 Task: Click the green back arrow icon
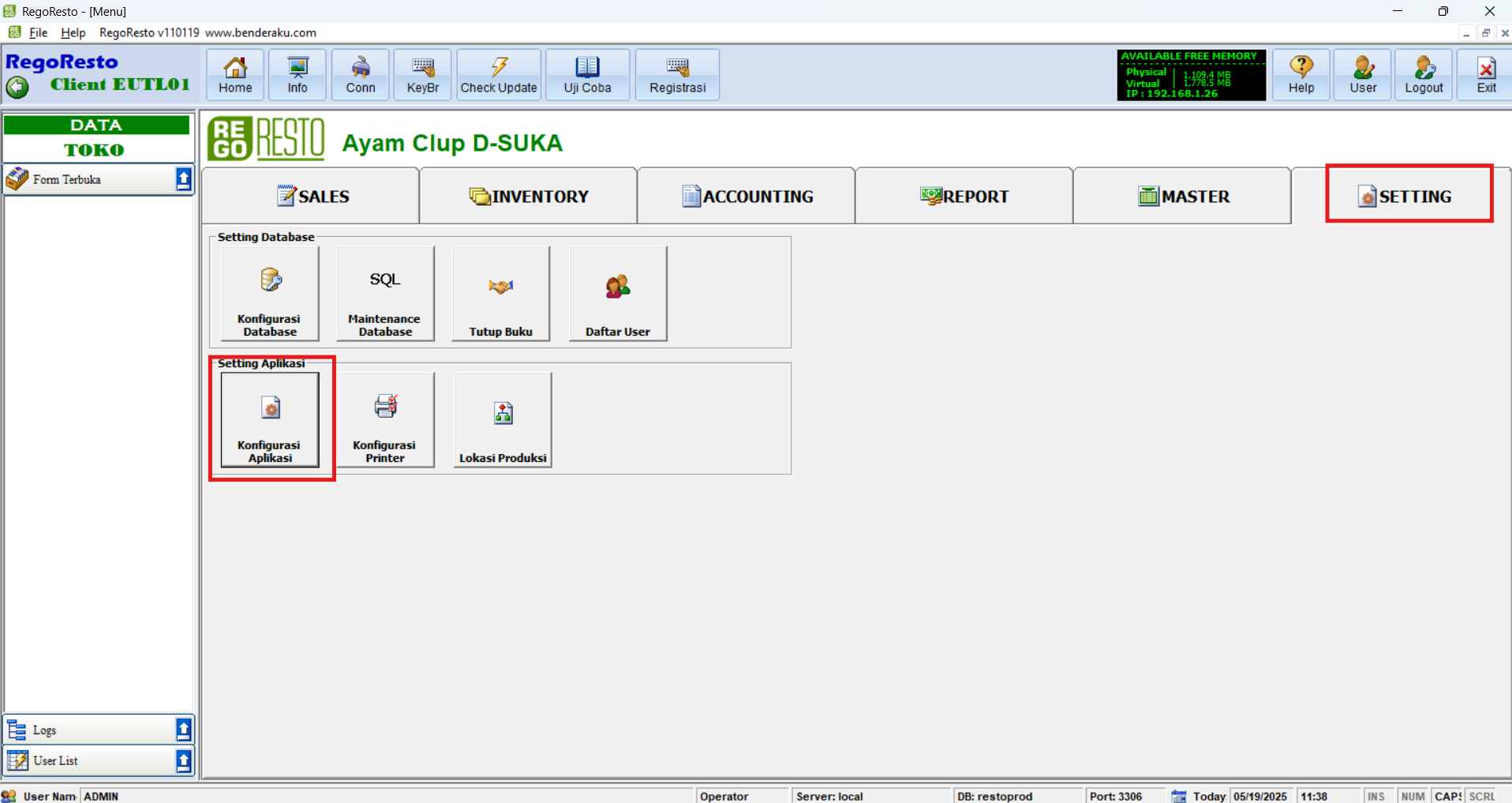[x=17, y=87]
